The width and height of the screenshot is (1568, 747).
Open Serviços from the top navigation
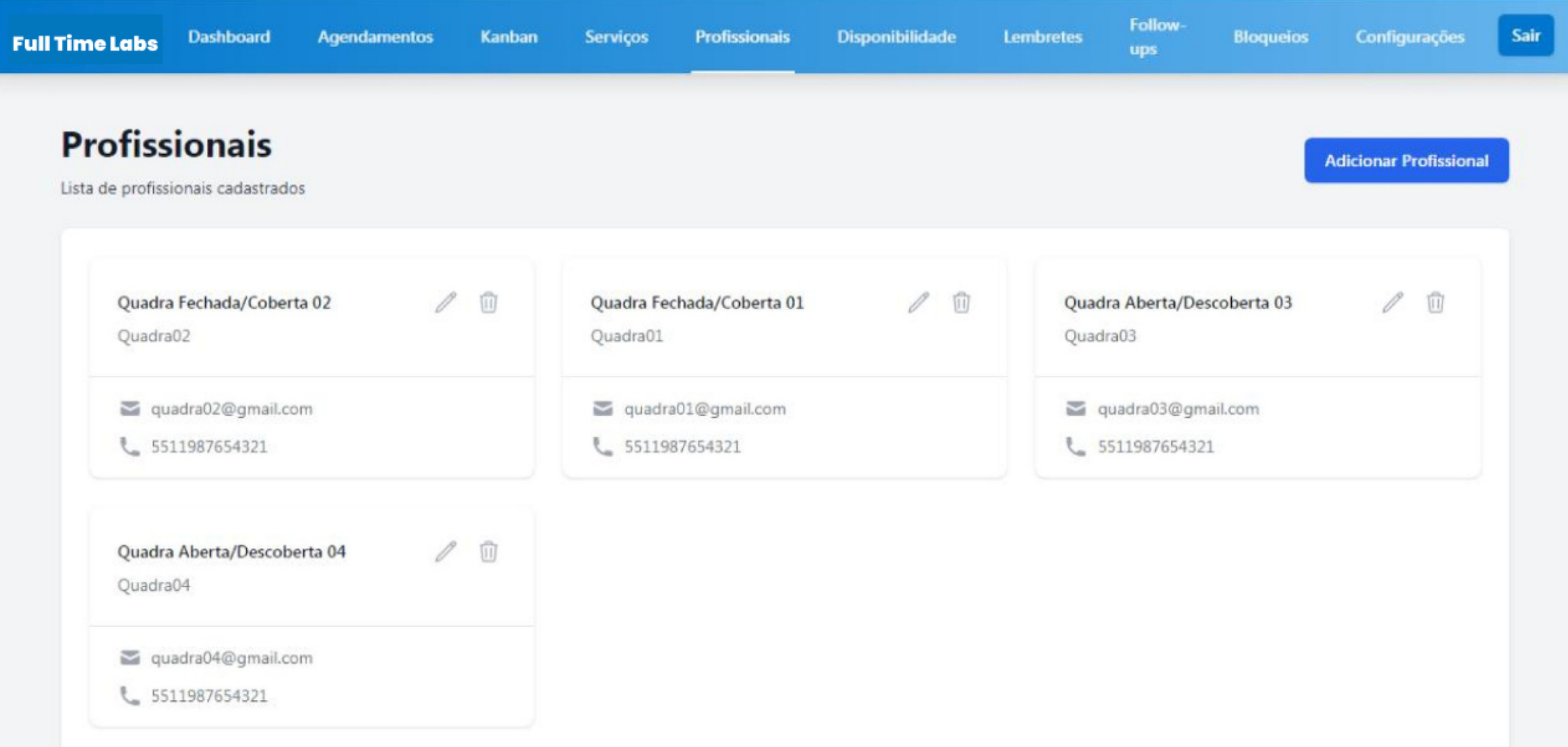[616, 37]
